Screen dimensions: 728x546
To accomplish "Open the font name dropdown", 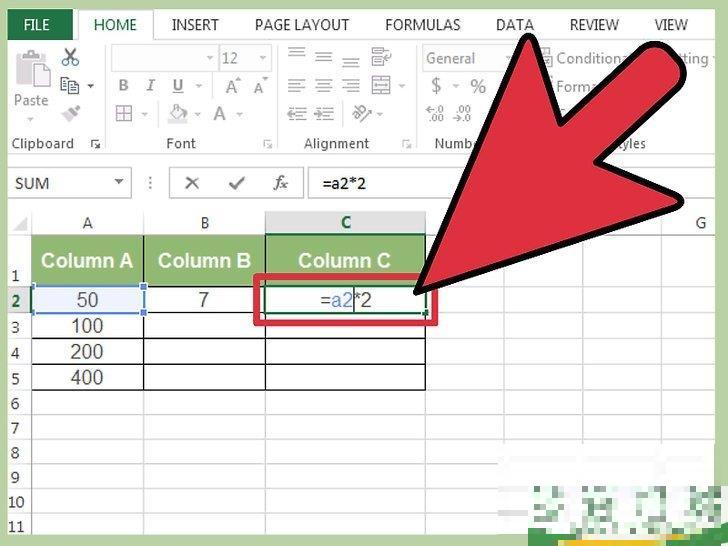I will tap(210, 58).
